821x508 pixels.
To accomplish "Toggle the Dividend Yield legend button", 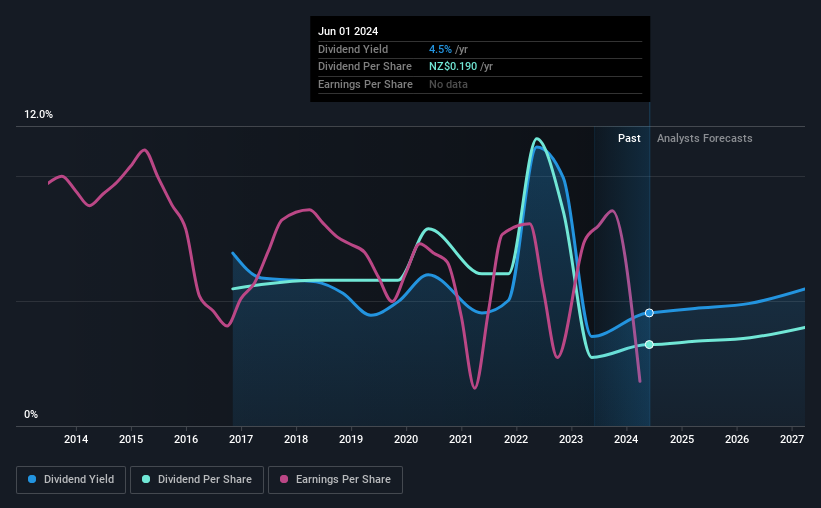I will click(71, 480).
